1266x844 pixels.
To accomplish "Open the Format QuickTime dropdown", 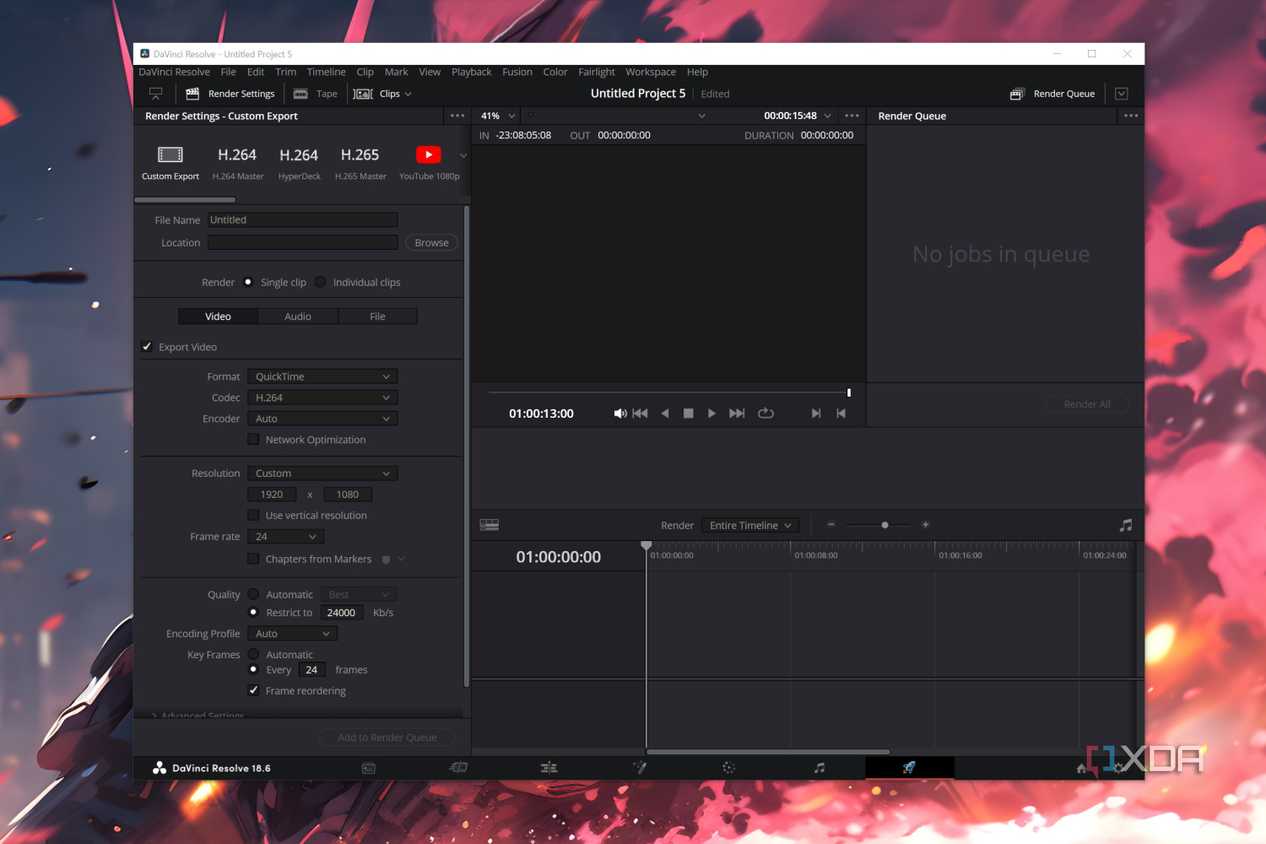I will 322,377.
